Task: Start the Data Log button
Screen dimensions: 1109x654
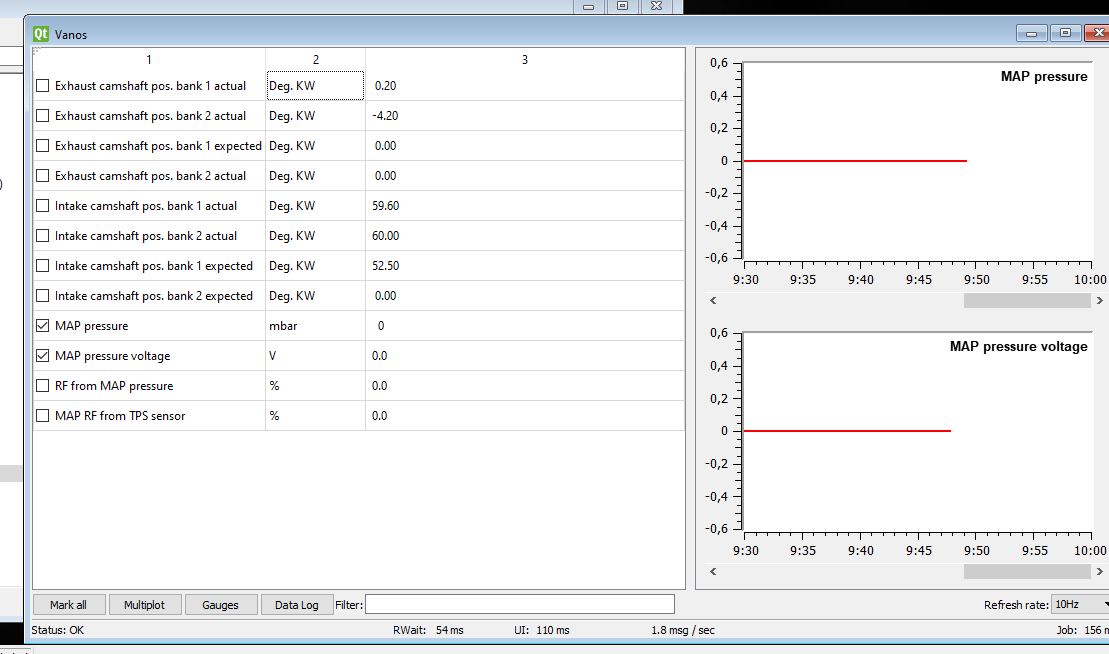Action: coord(297,605)
